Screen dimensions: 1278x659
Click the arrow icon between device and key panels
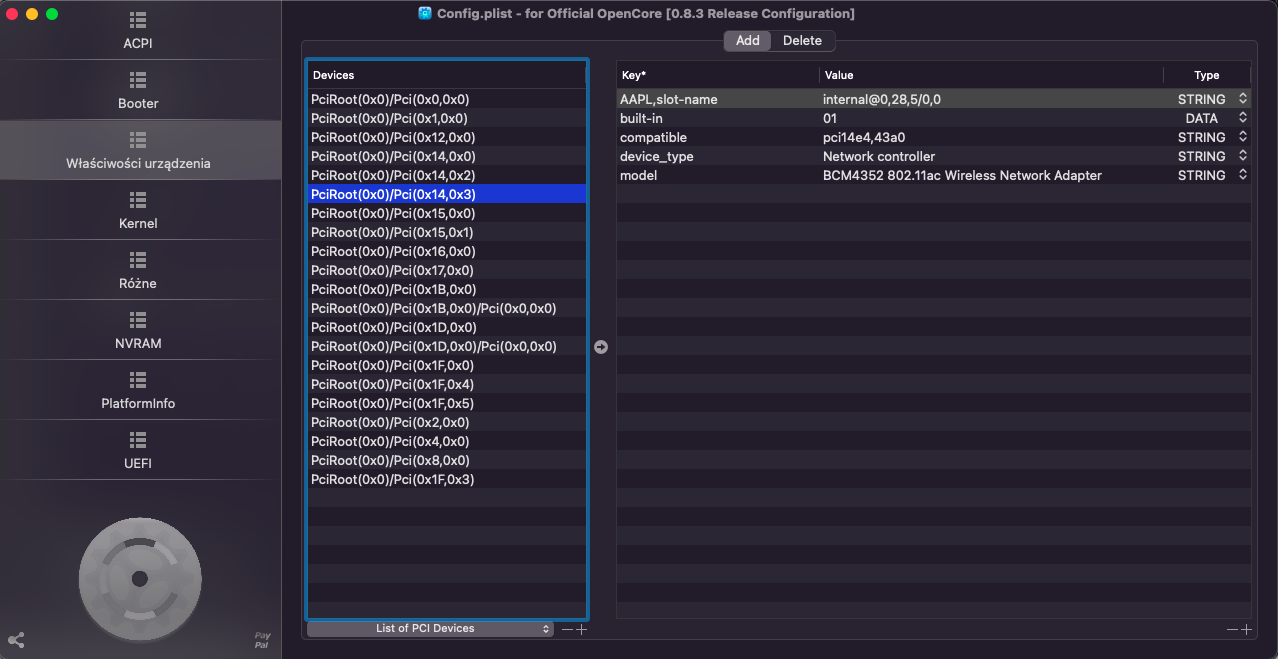[601, 347]
